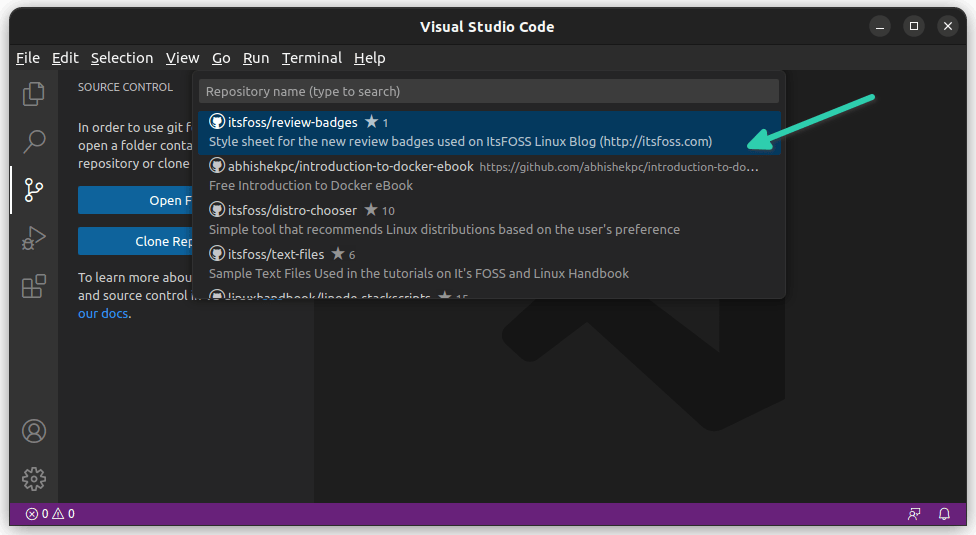Click the Accounts icon in activity bar
The width and height of the screenshot is (976, 535).
click(34, 431)
